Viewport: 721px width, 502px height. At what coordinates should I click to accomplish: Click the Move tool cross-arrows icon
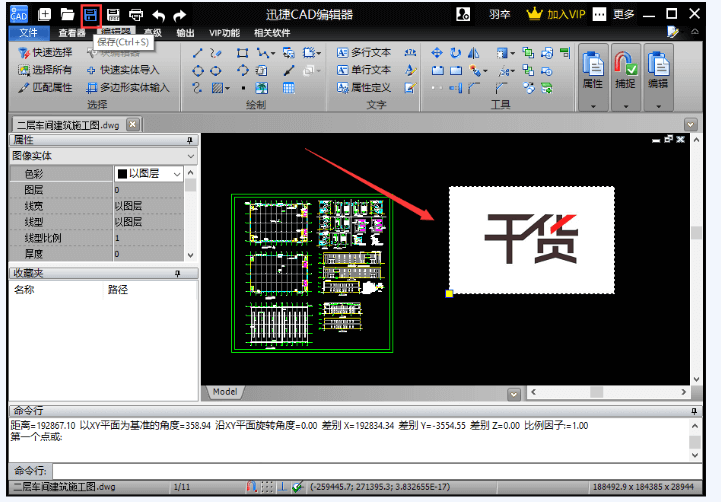[437, 53]
